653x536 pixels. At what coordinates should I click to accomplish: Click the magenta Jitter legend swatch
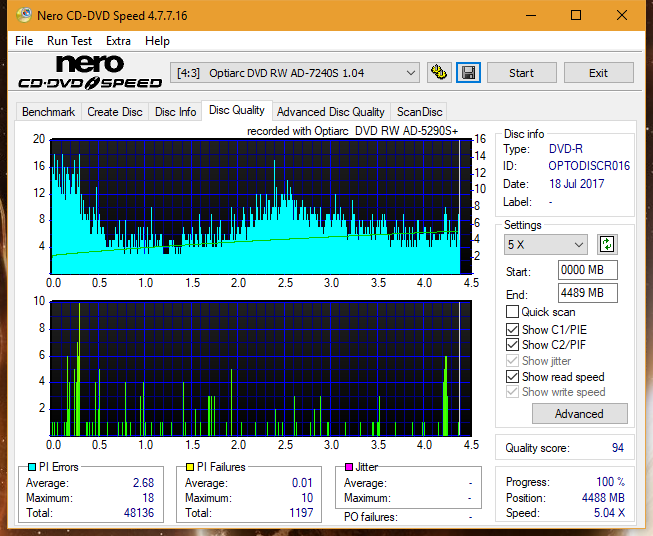[x=349, y=467]
